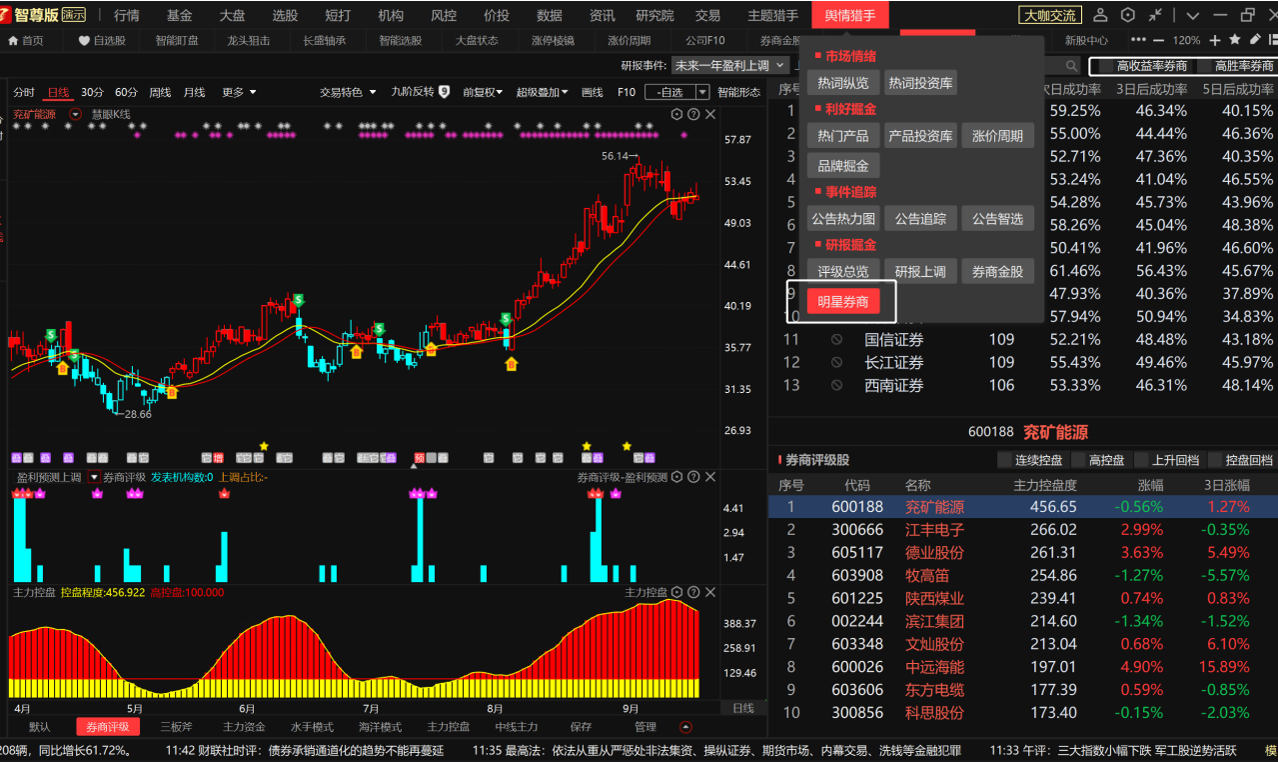This screenshot has width=1278, height=762.
Task: Click the 江丰电子 stock name
Action: (x=935, y=530)
